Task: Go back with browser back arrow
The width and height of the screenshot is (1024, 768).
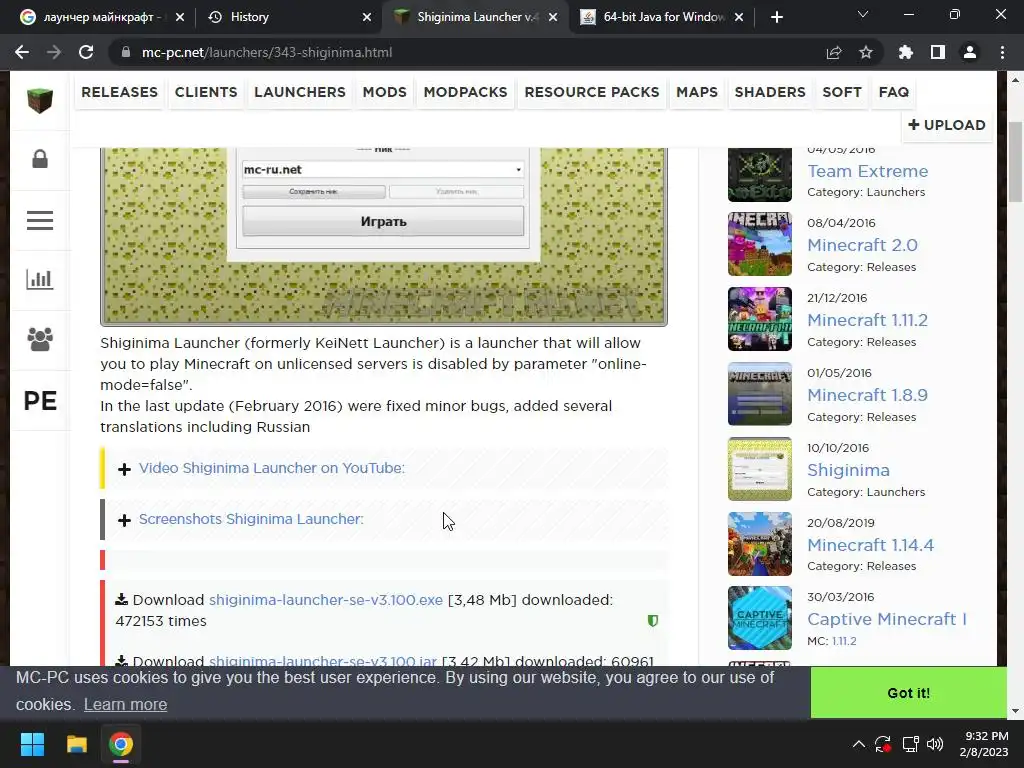Action: point(22,52)
